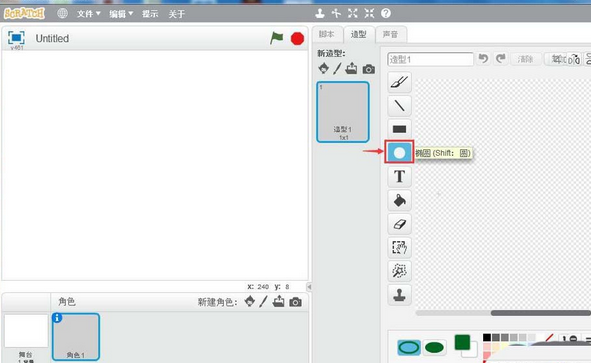Image resolution: width=591 pixels, height=363 pixels.
Task: Choose the outlined ellipse mode
Action: pos(409,347)
